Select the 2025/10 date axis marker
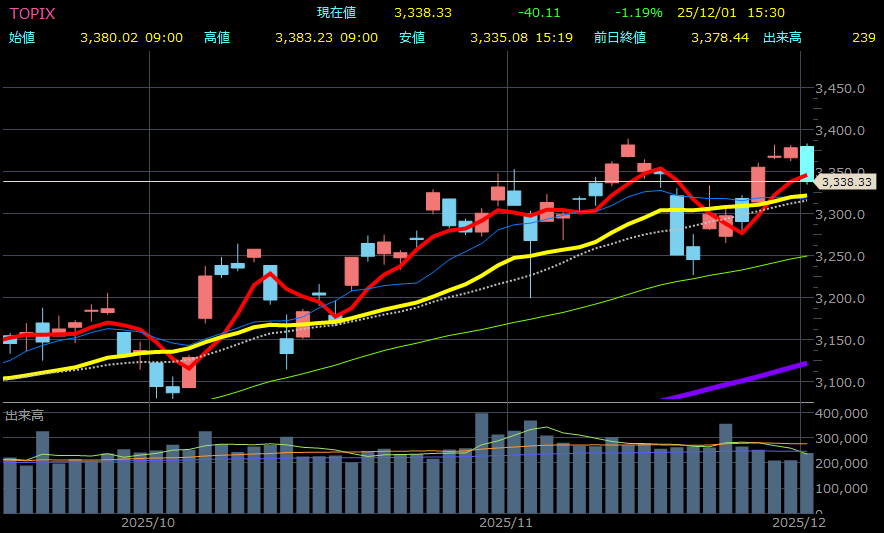Screen dimensions: 884x533 coord(148,522)
